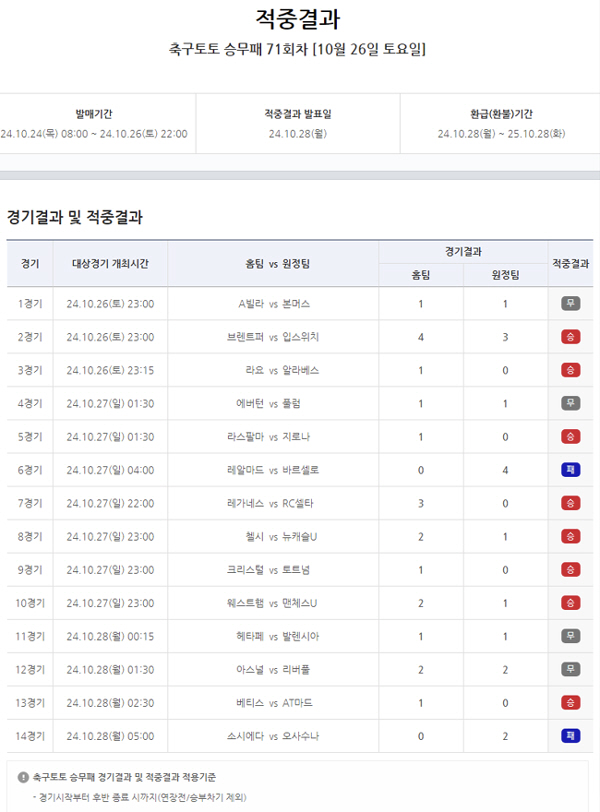Click the 승 badge for 브렌트퍼 vs 입스위치
The image size is (600, 812).
click(570, 337)
